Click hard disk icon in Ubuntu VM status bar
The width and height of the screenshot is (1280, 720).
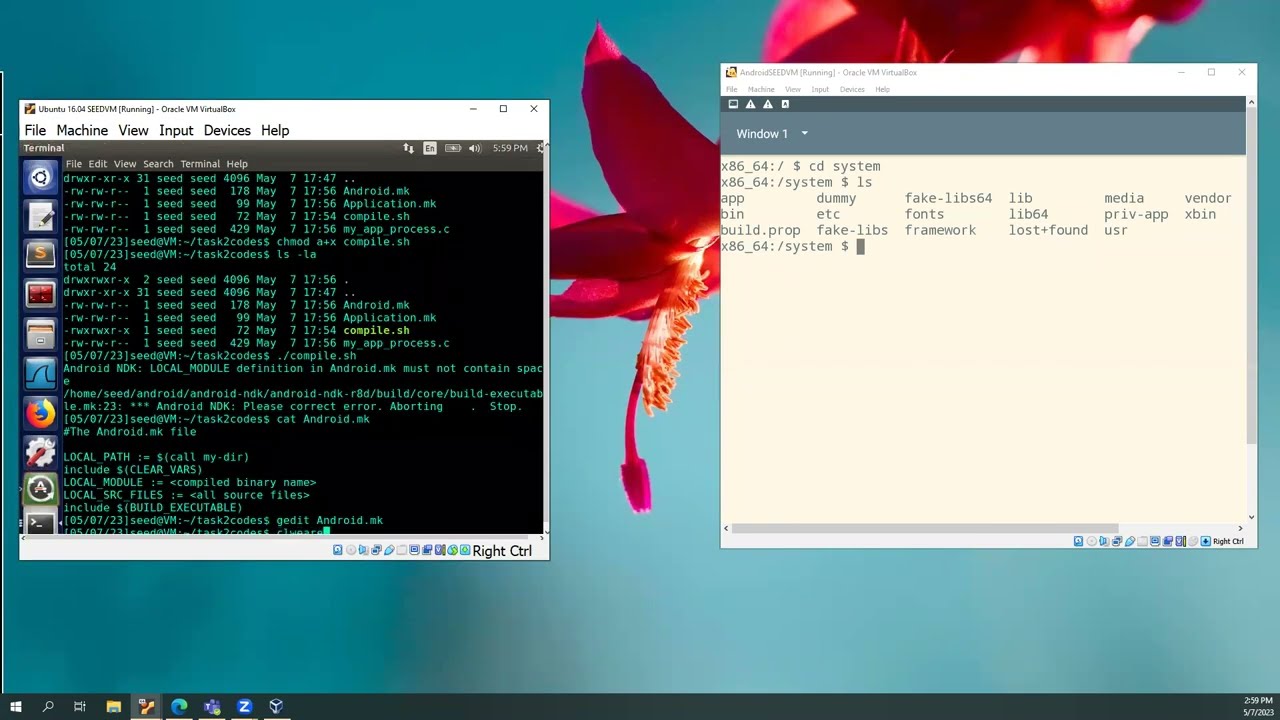(338, 550)
